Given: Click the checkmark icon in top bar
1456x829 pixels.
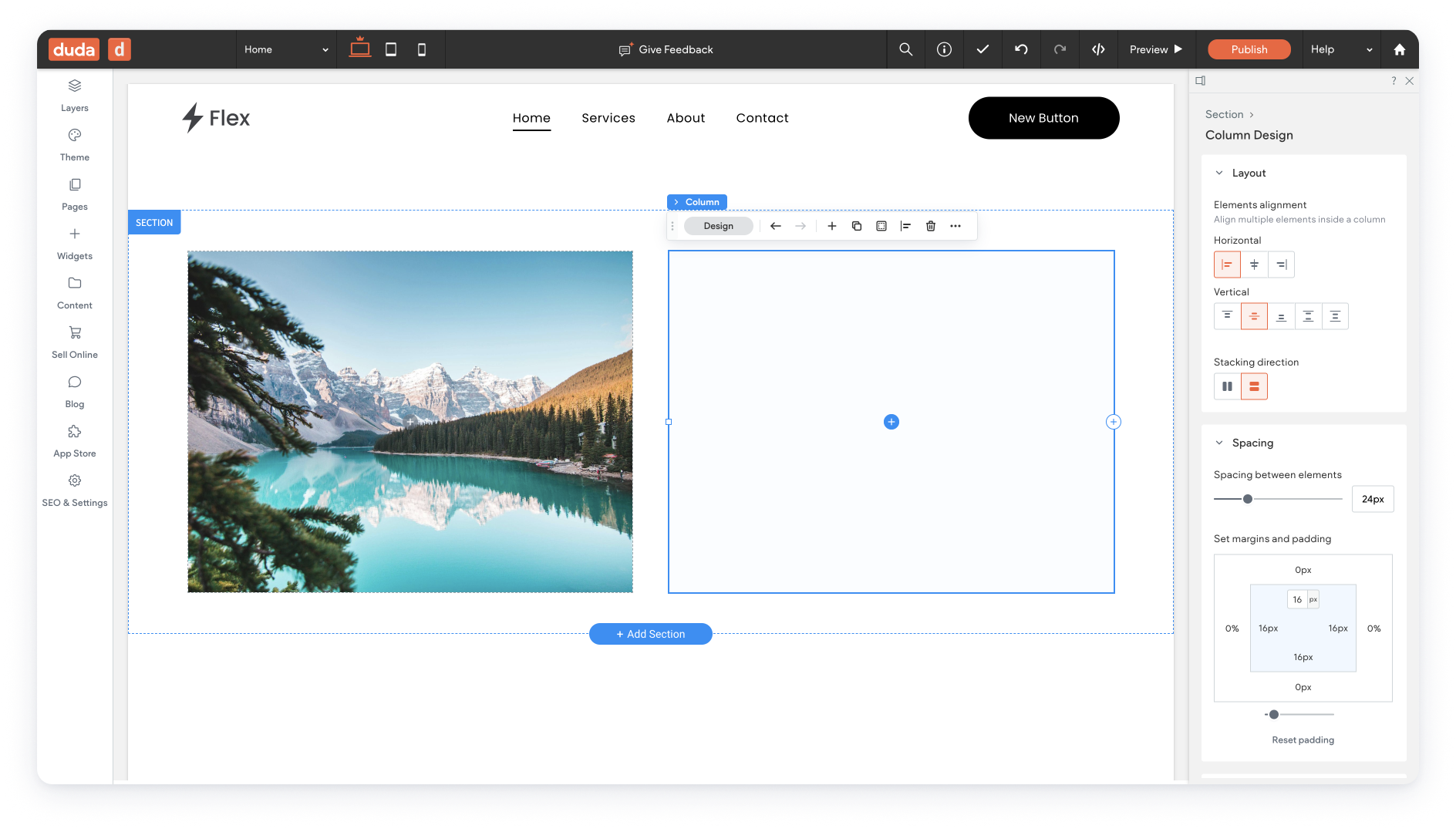Looking at the screenshot, I should [x=982, y=49].
